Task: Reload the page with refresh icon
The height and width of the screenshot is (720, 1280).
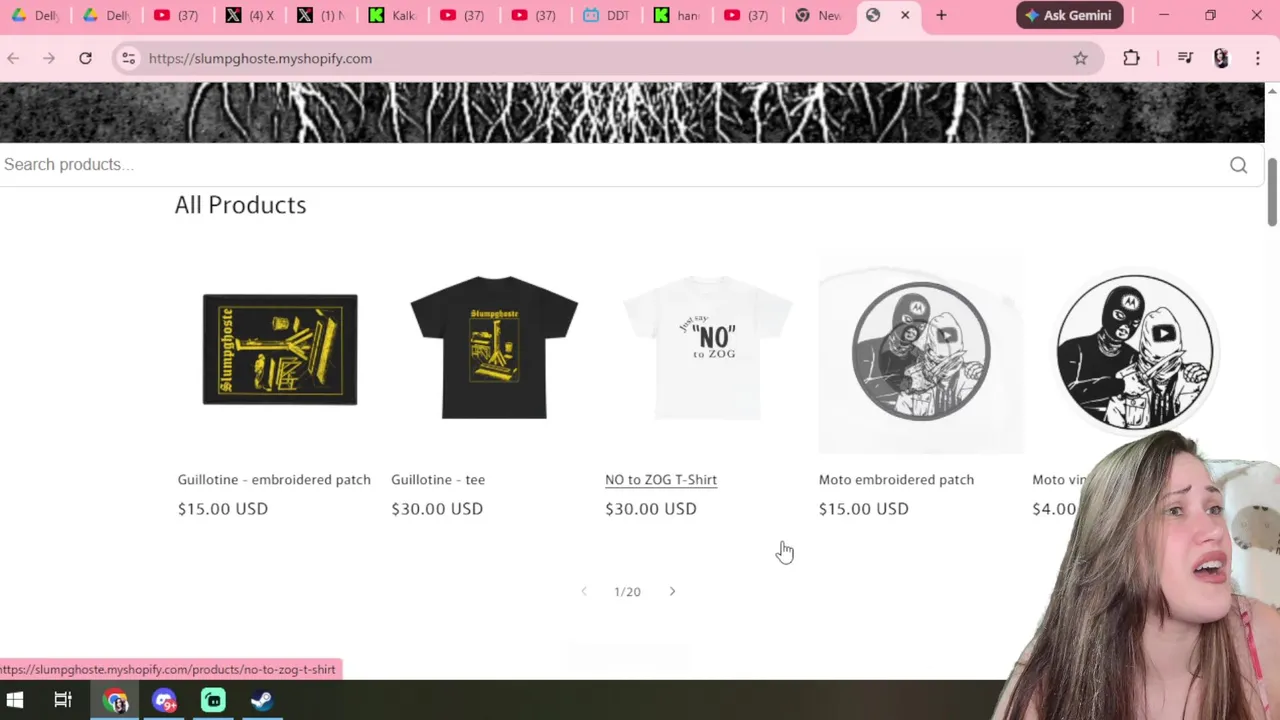Action: coord(85,58)
